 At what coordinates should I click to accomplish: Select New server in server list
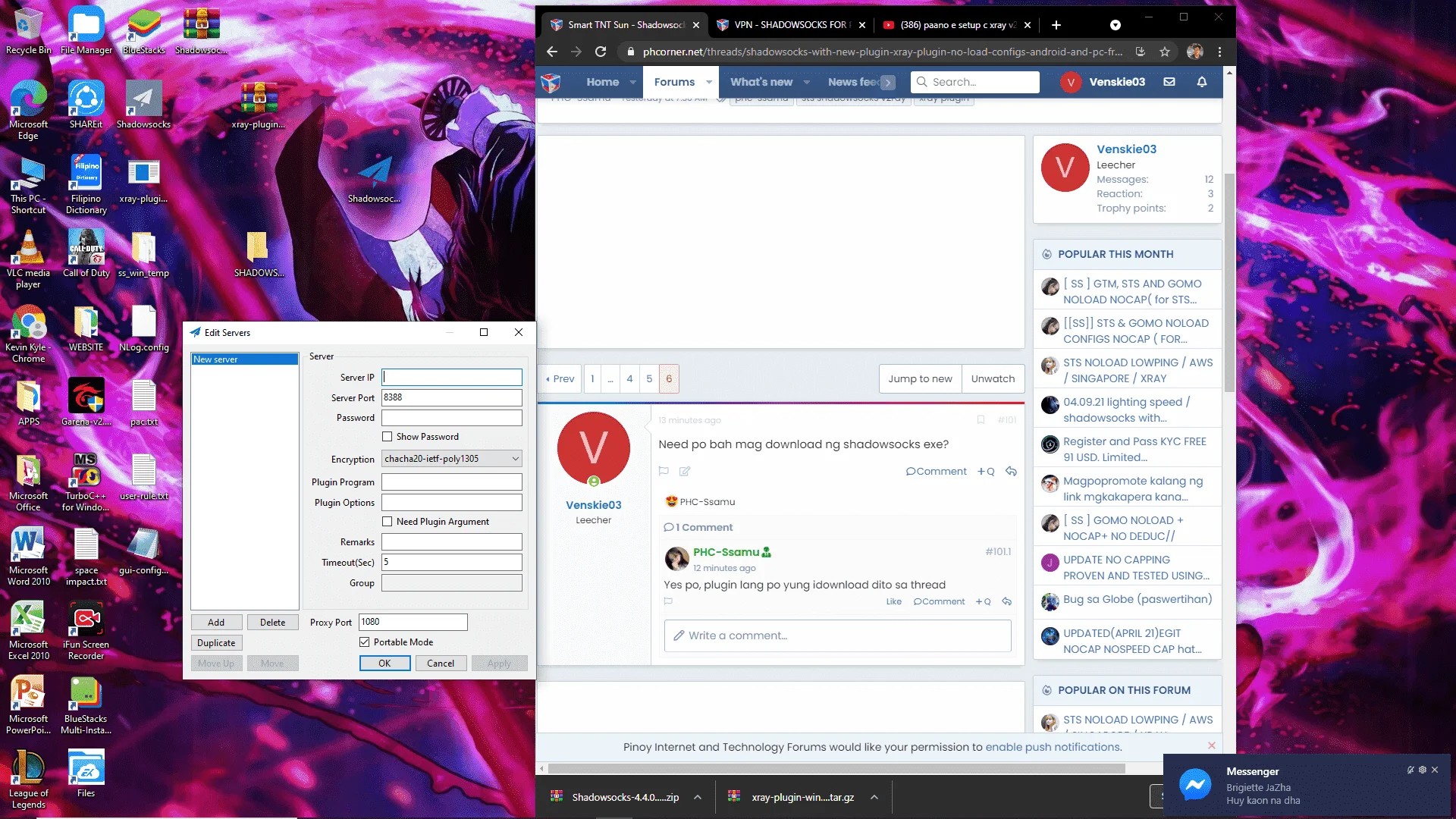tap(244, 359)
